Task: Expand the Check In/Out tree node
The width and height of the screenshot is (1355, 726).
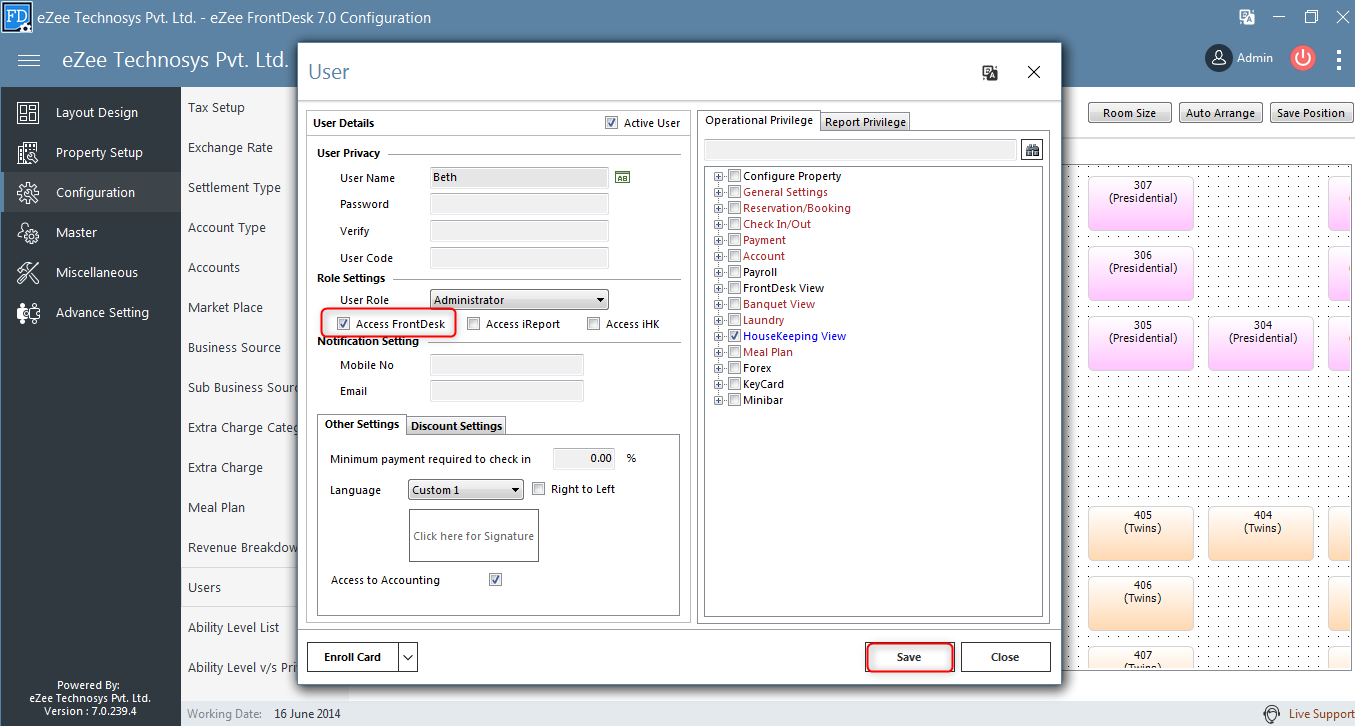Action: 718,224
